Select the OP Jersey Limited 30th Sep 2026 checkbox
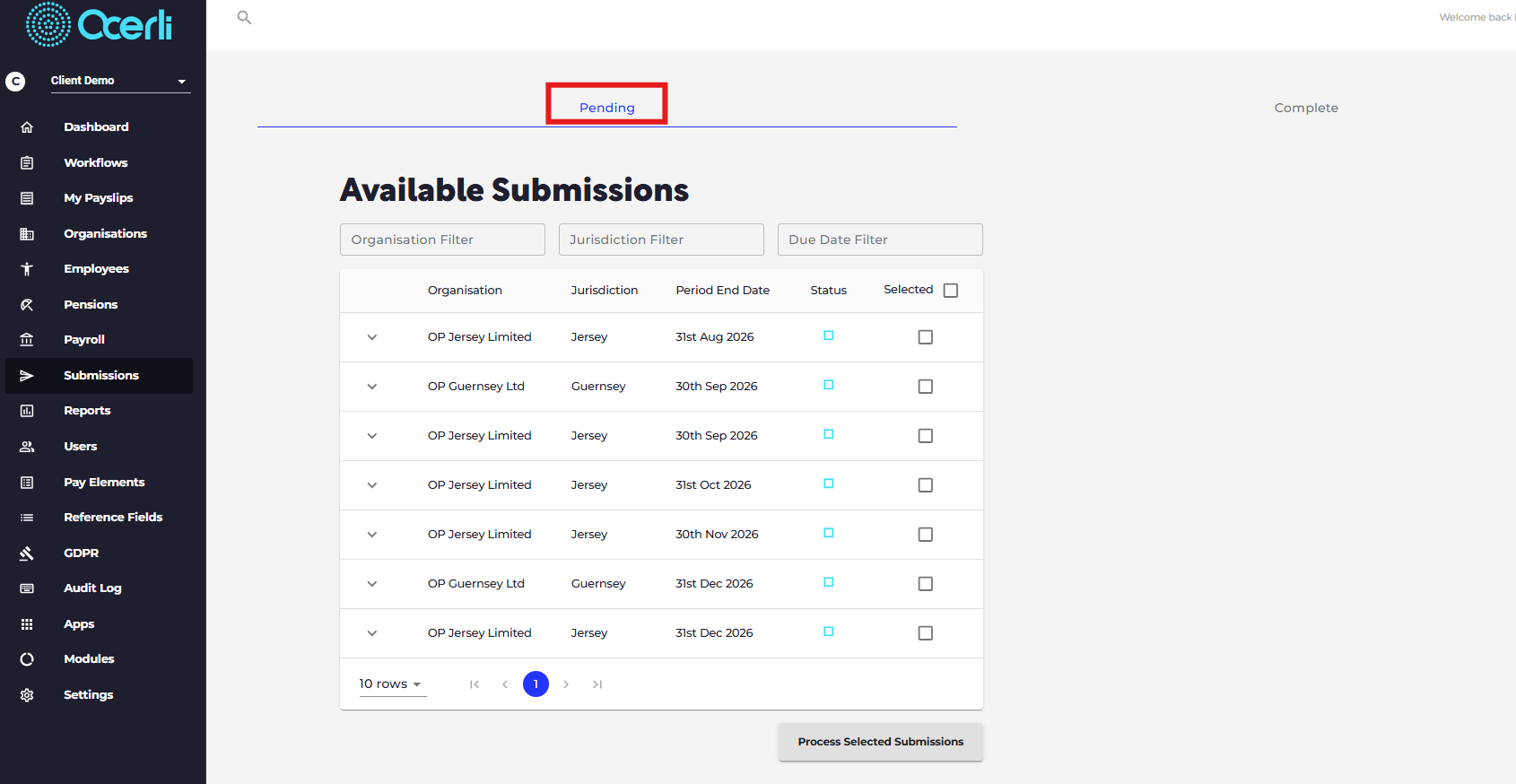This screenshot has width=1516, height=784. (x=926, y=436)
